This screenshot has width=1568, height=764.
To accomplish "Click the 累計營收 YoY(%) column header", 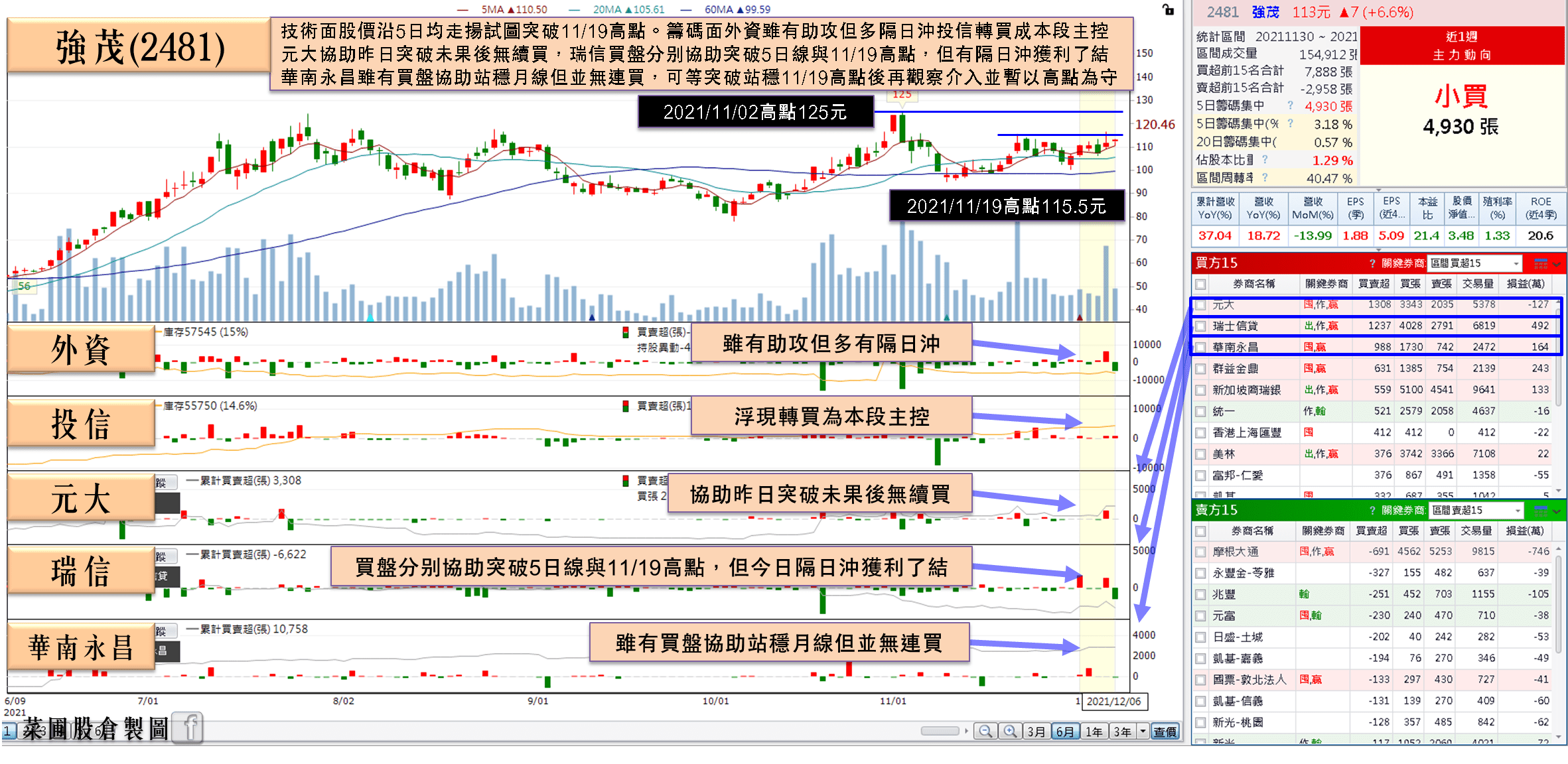I will [x=1215, y=208].
